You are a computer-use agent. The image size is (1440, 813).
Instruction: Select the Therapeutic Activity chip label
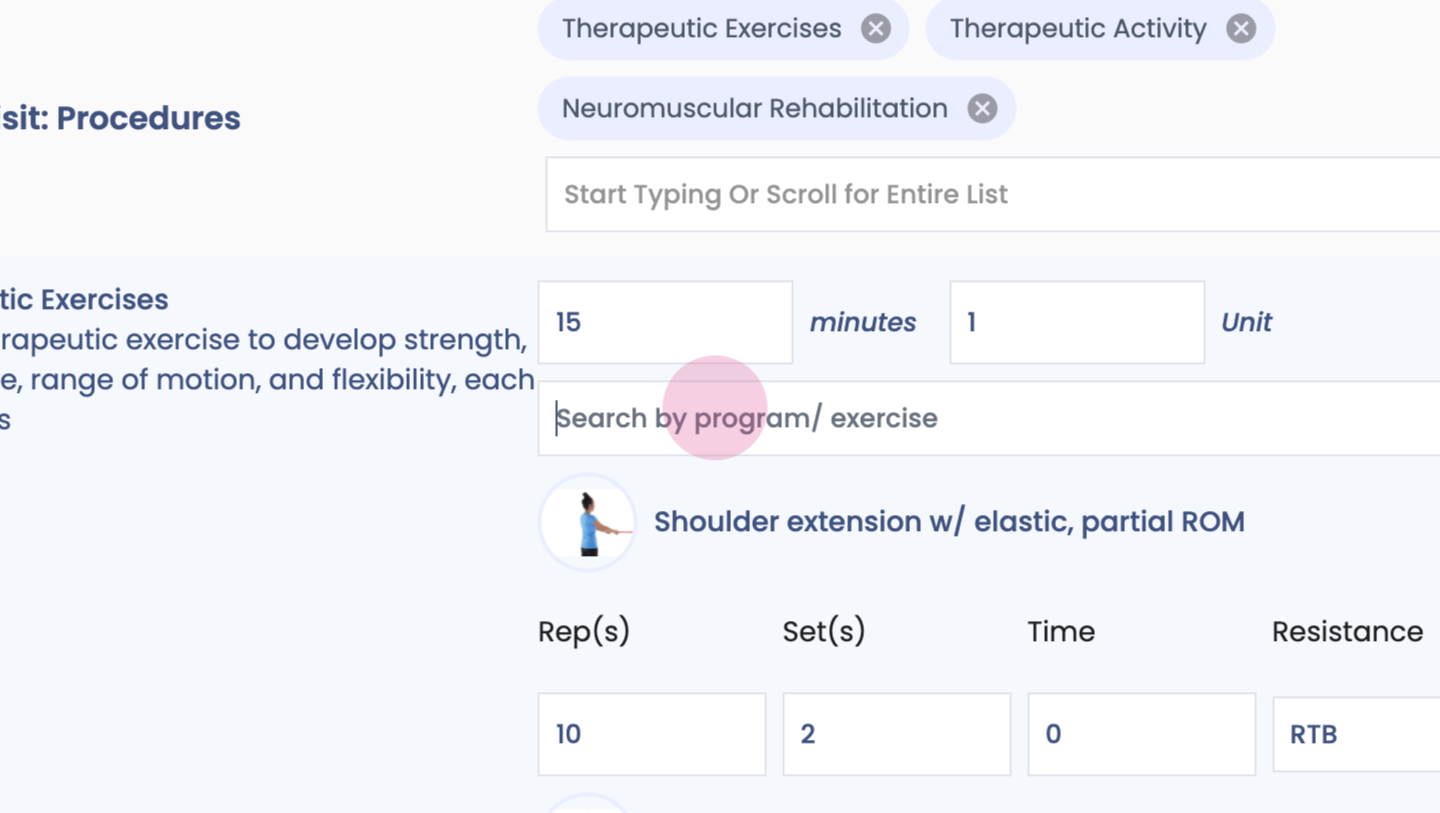click(x=1077, y=29)
